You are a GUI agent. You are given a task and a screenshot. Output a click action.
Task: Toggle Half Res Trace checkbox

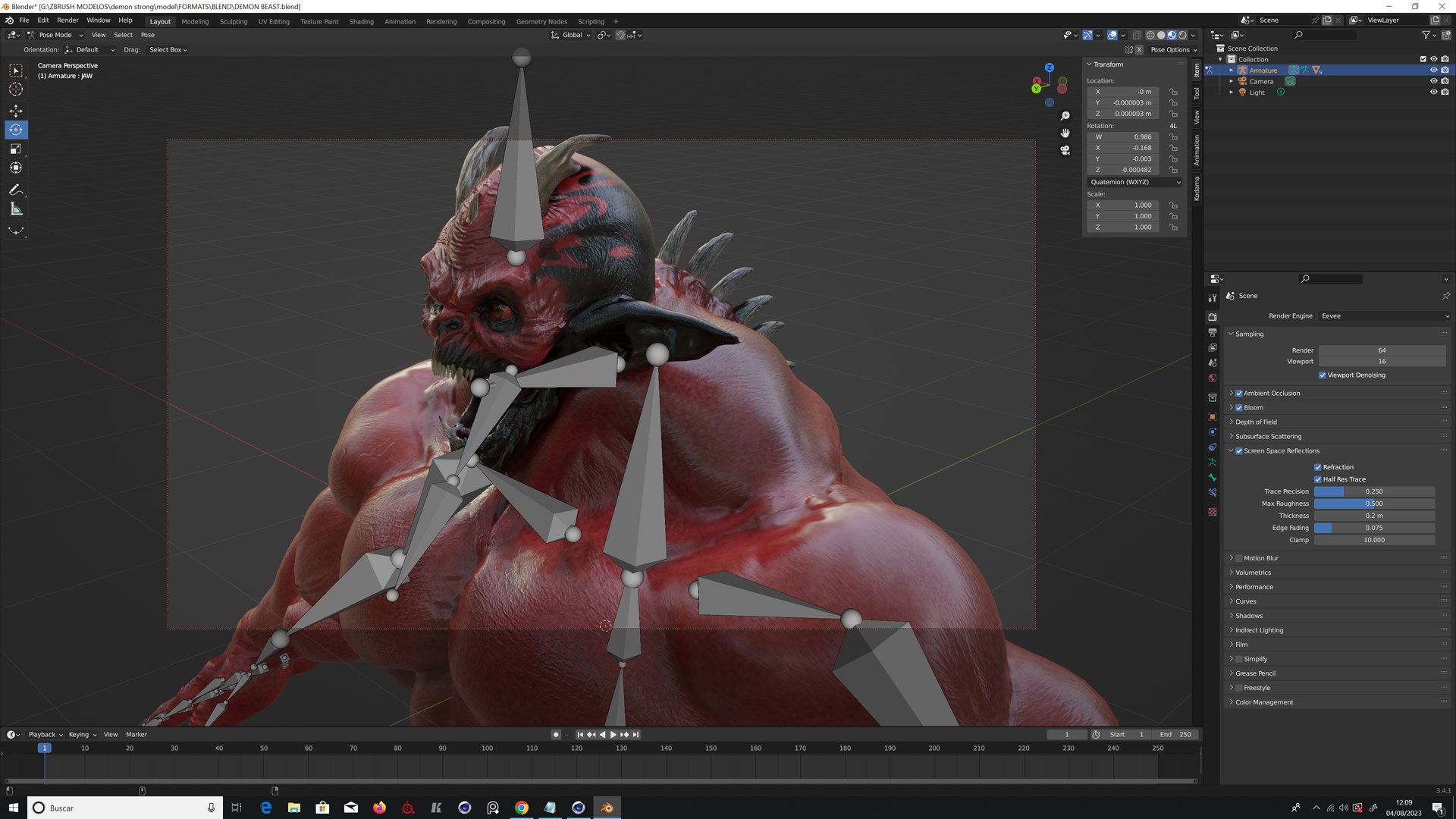pyautogui.click(x=1318, y=479)
